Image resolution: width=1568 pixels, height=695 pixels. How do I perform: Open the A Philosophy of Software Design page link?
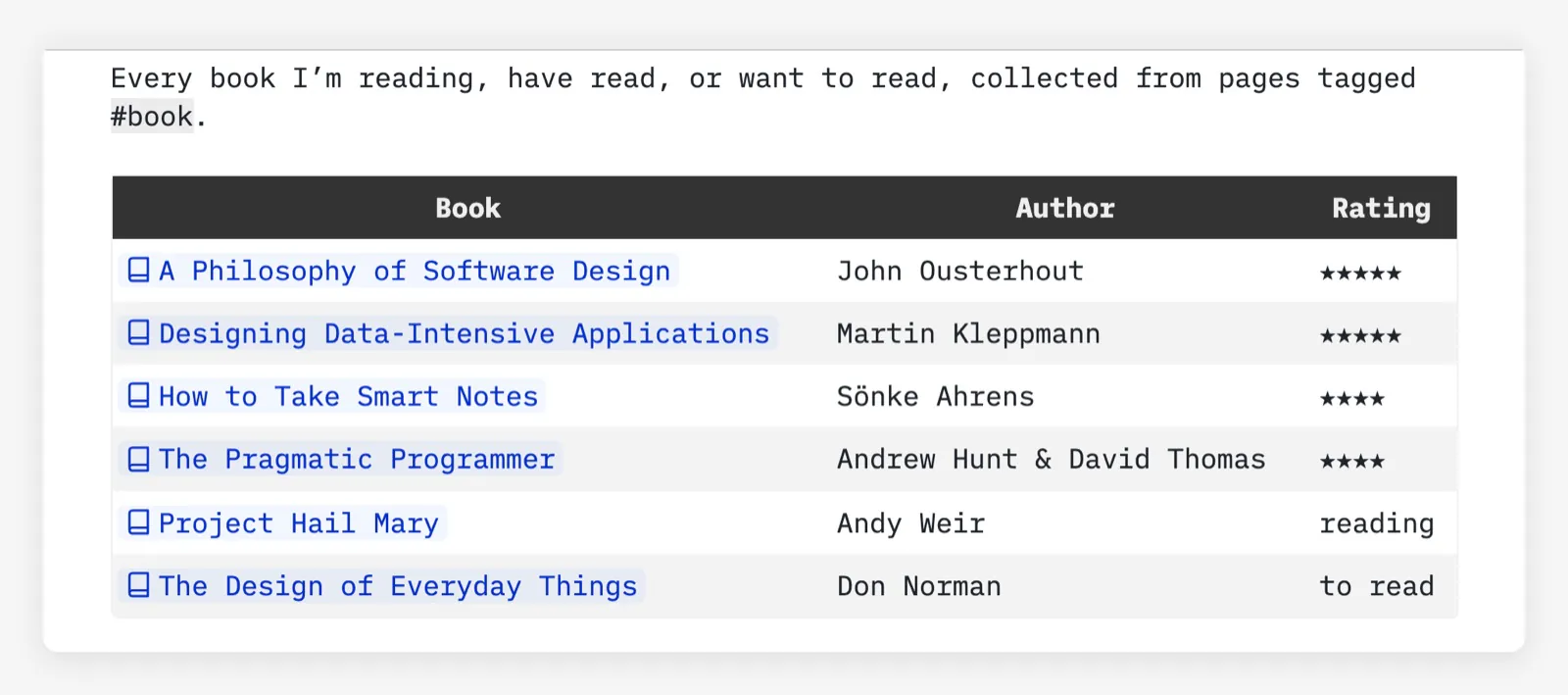pyautogui.click(x=399, y=271)
